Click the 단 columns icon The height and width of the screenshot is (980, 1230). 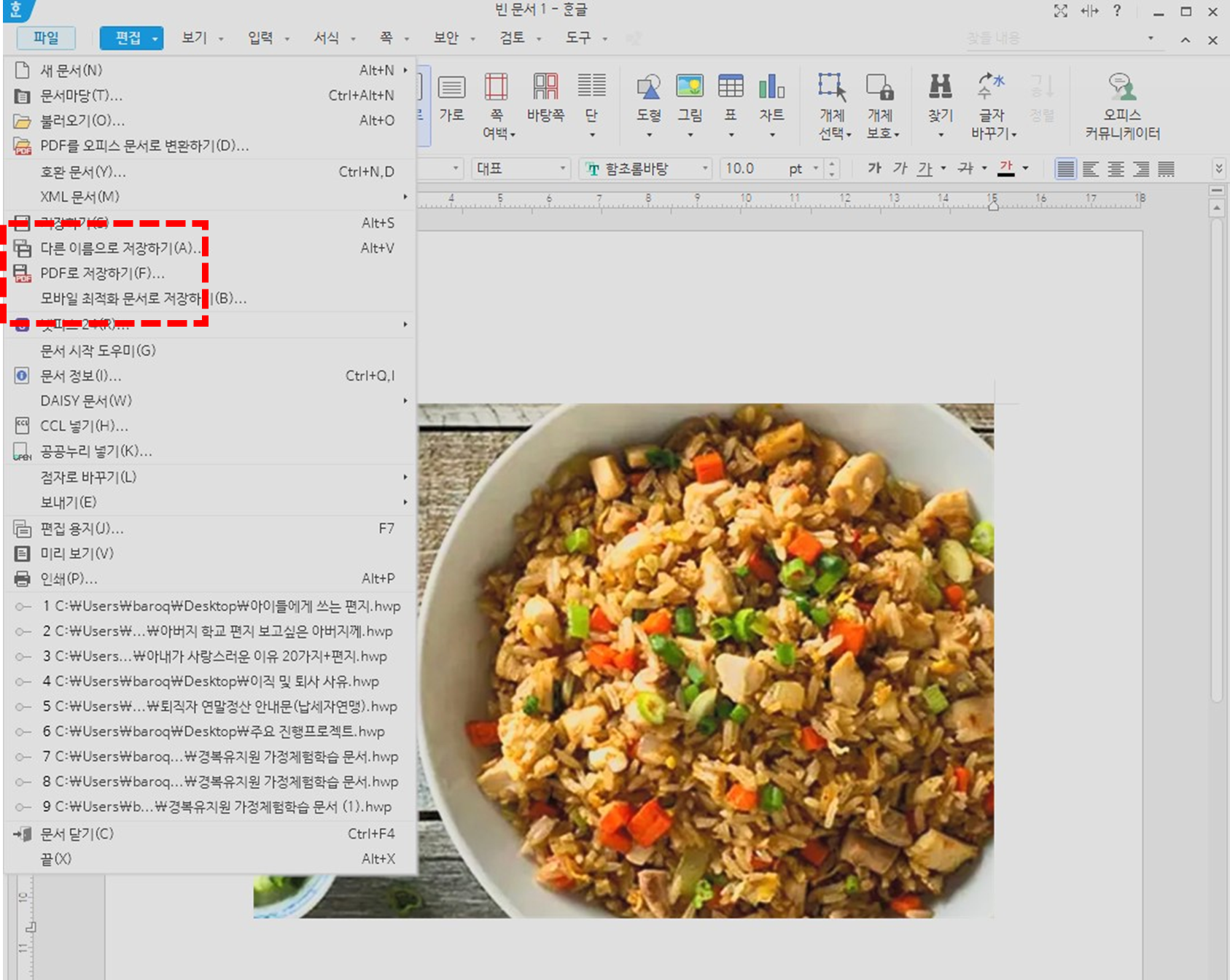(x=591, y=106)
